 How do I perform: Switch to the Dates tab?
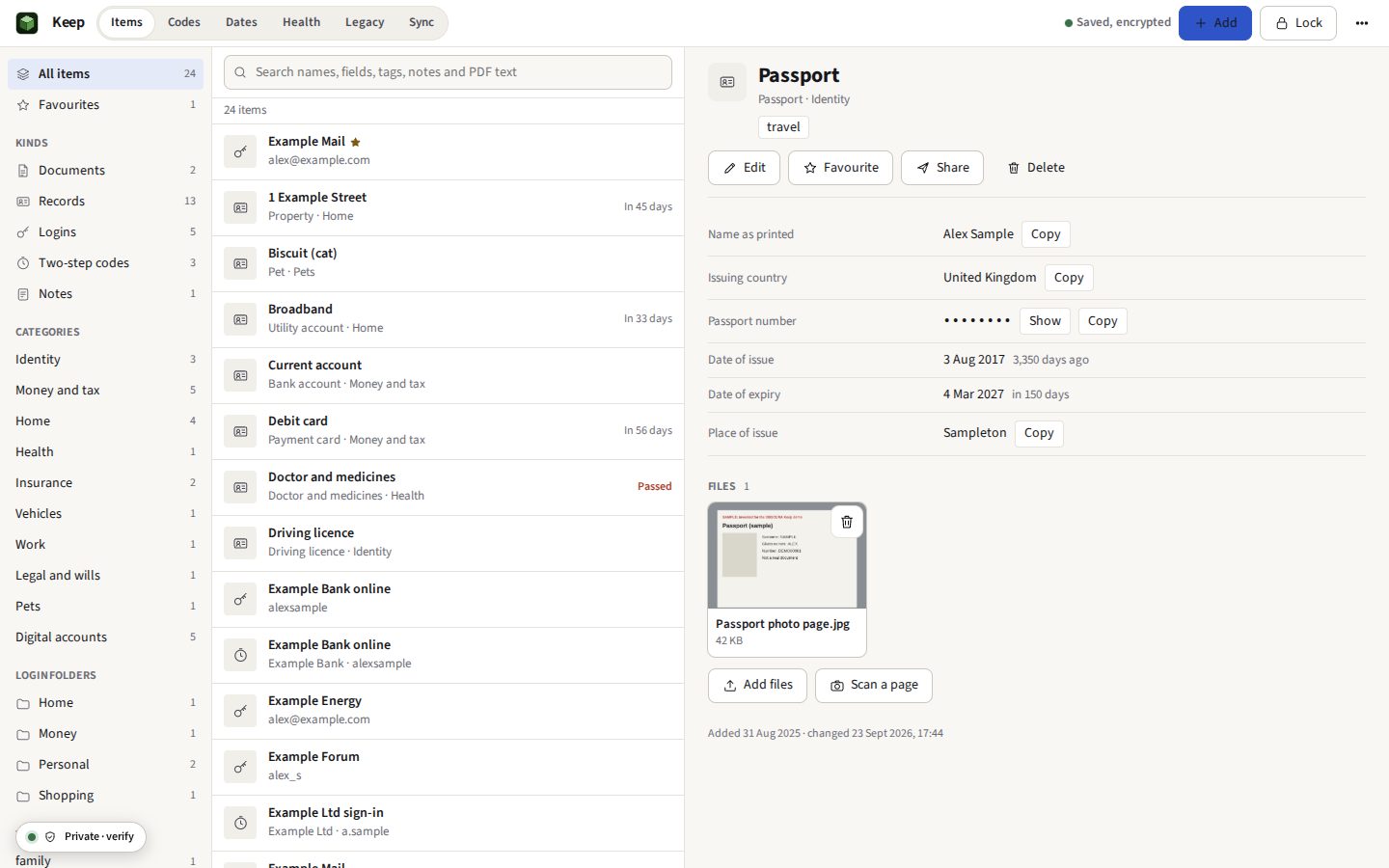pos(241,22)
